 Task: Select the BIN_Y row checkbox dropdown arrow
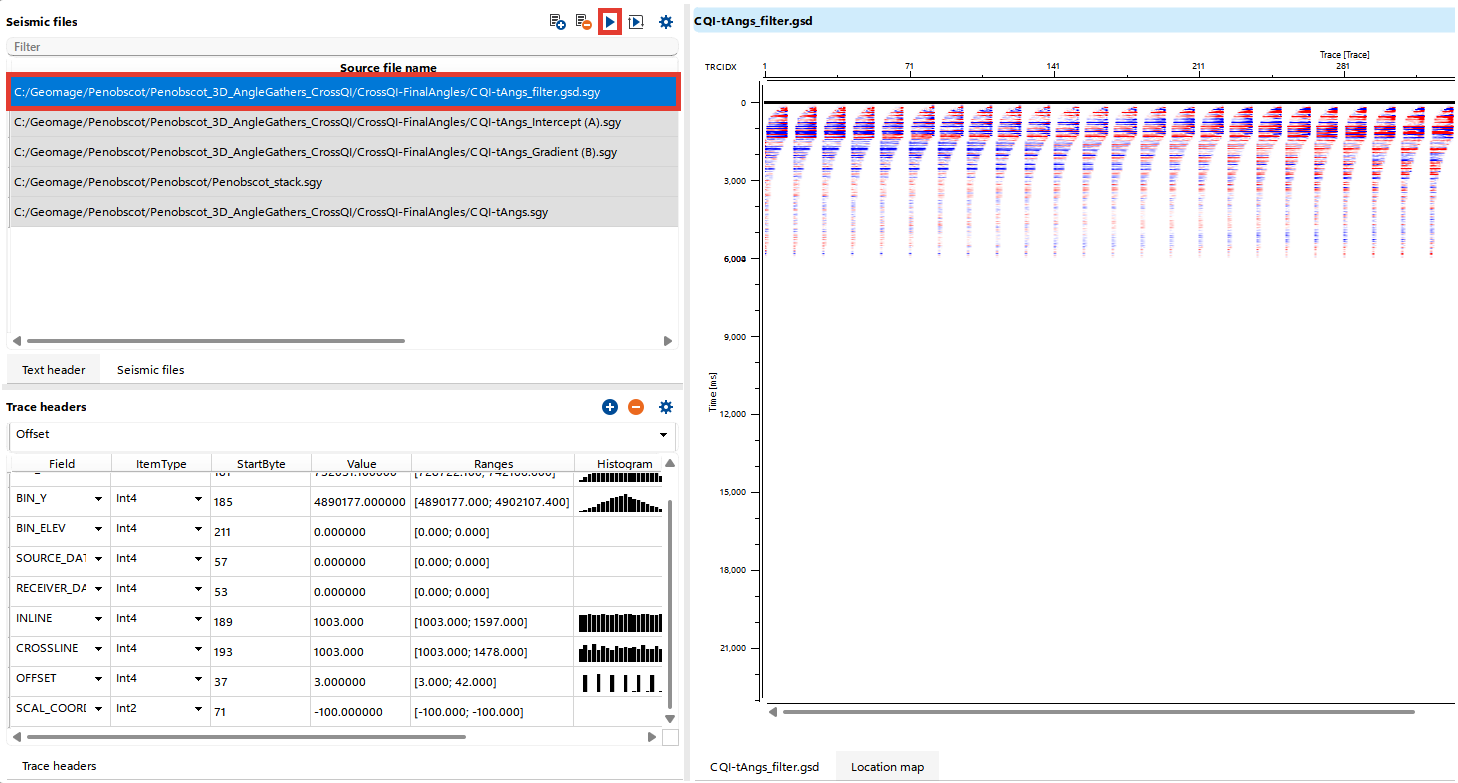(x=98, y=498)
